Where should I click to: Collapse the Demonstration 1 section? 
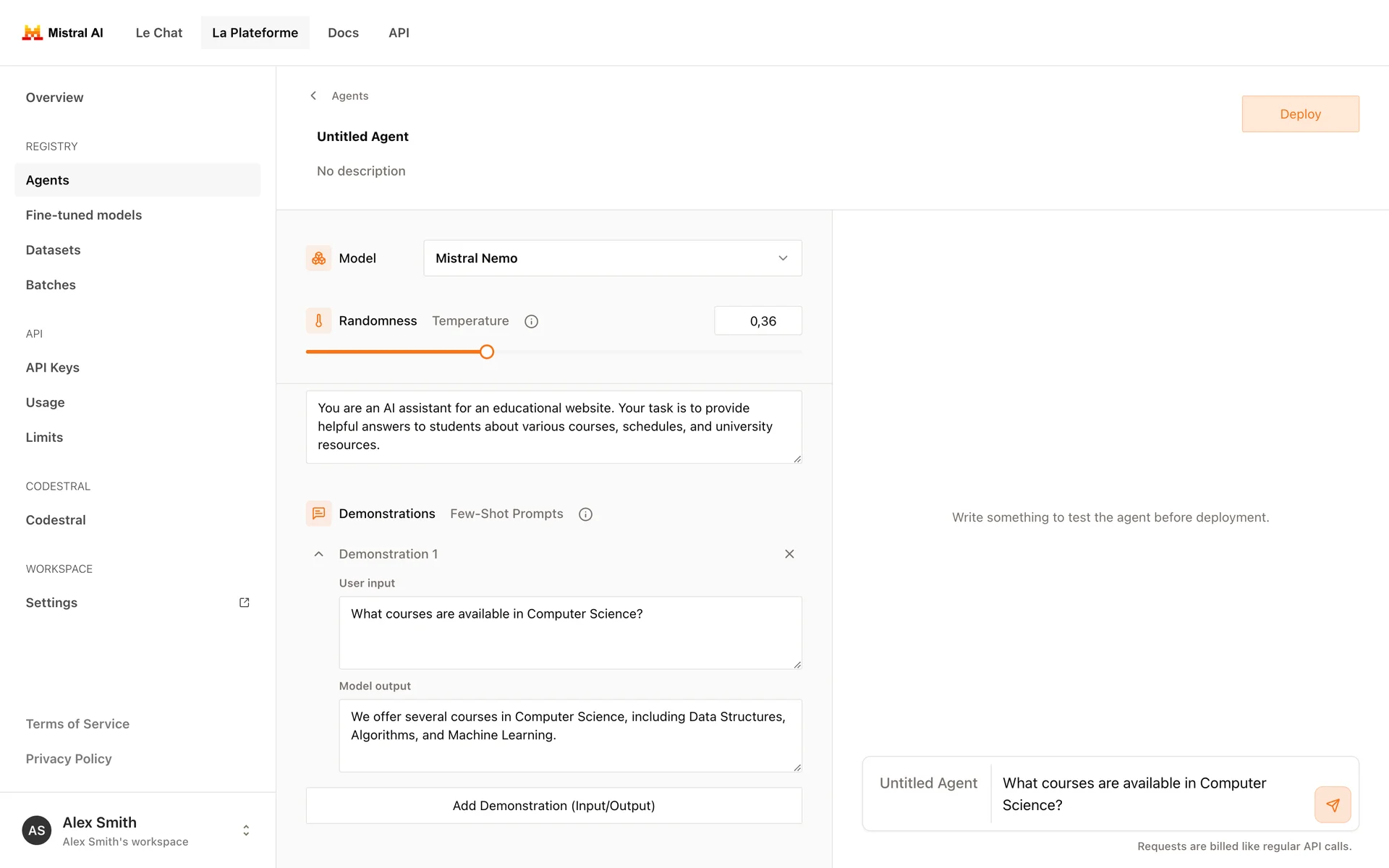(318, 554)
